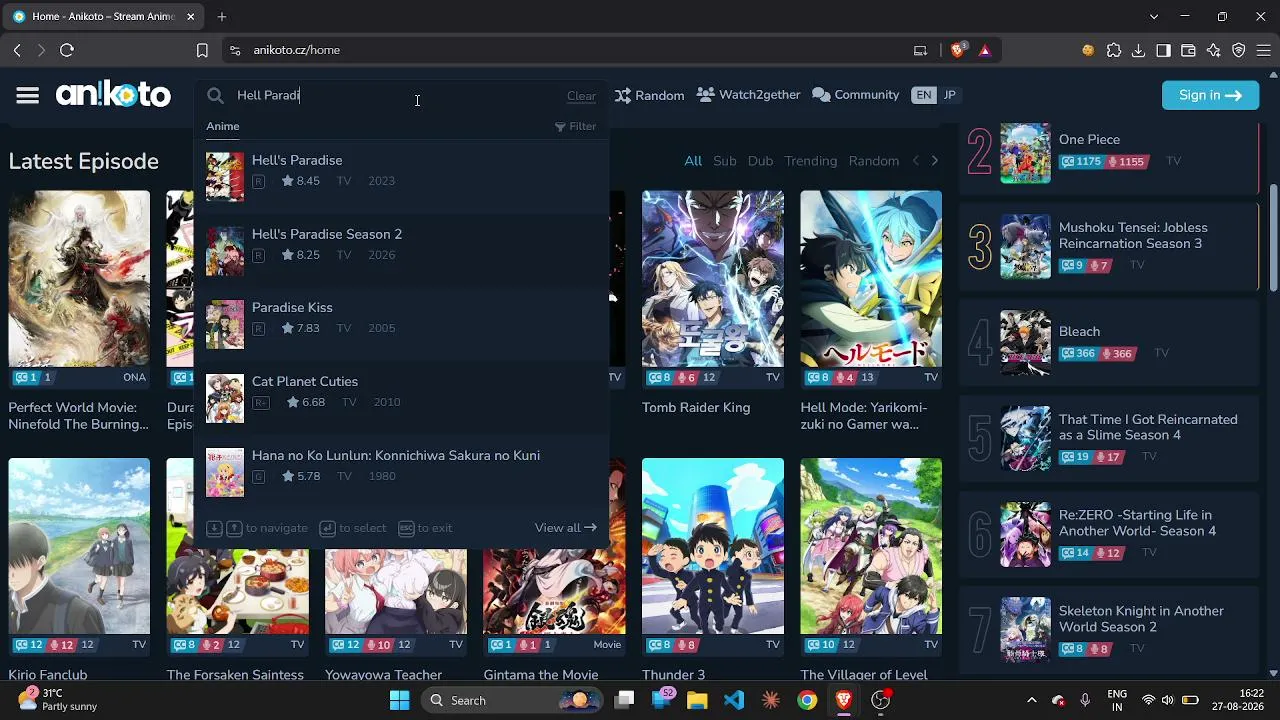Image resolution: width=1280 pixels, height=720 pixels.
Task: Switch title language to EN
Action: [x=923, y=95]
